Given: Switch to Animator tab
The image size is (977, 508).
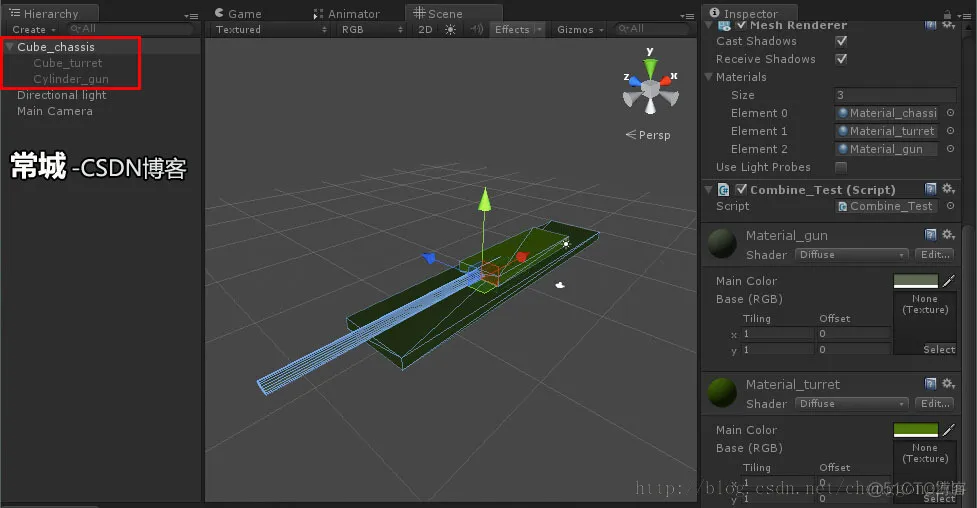Looking at the screenshot, I should (x=346, y=14).
